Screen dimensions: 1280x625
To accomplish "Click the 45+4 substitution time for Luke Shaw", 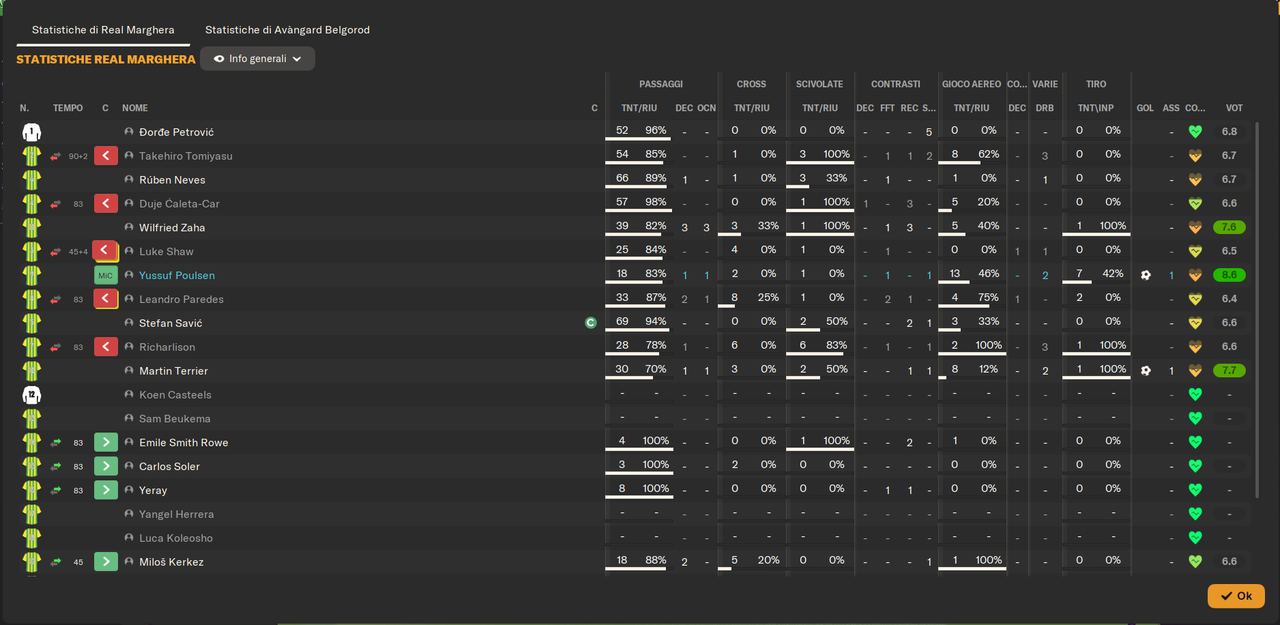I will coord(78,252).
